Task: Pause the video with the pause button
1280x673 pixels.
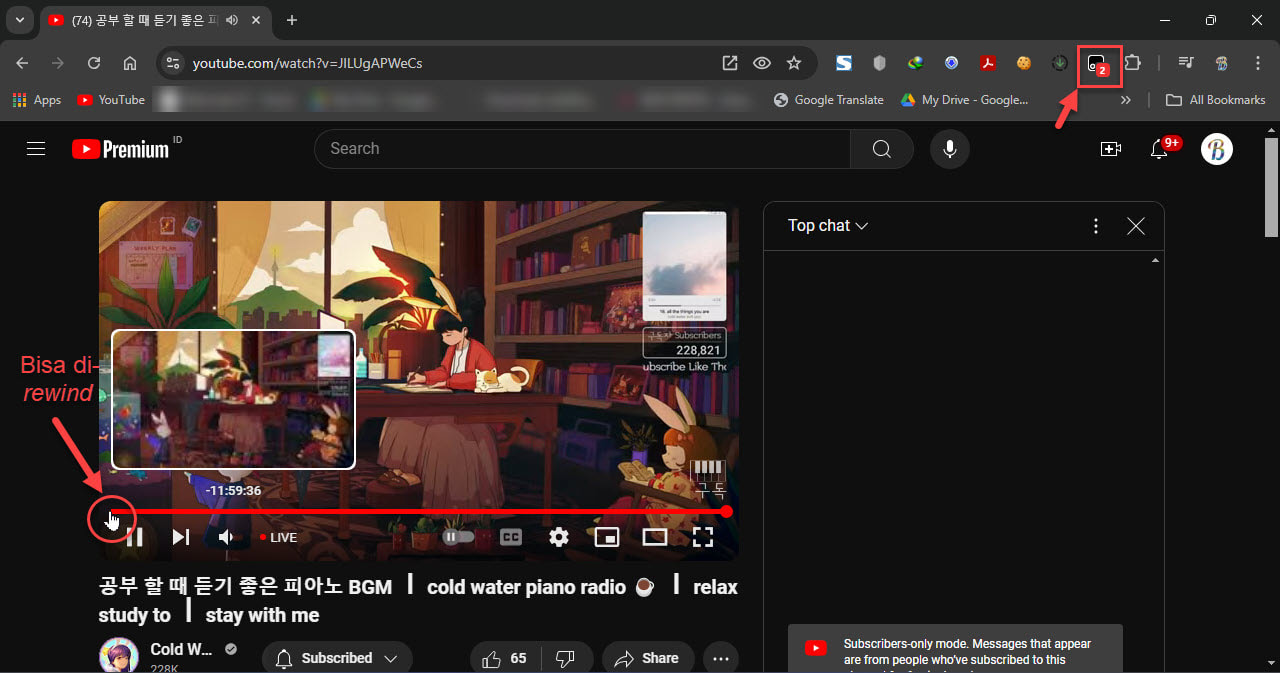Action: pos(135,537)
